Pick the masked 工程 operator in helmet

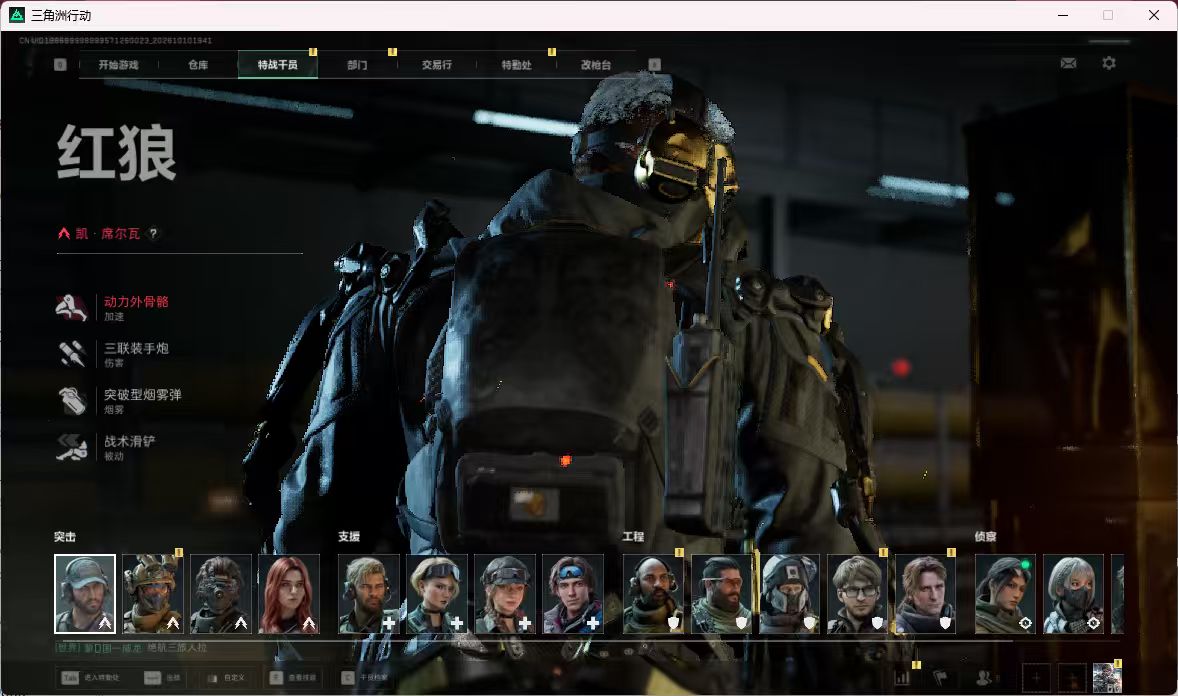tap(790, 594)
